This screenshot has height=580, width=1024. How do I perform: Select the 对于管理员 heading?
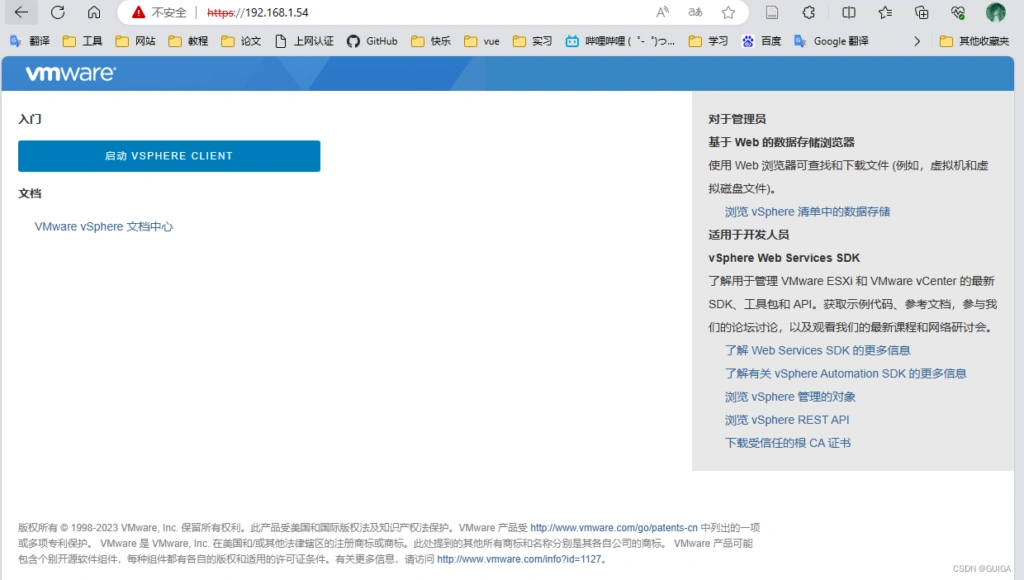[737, 119]
